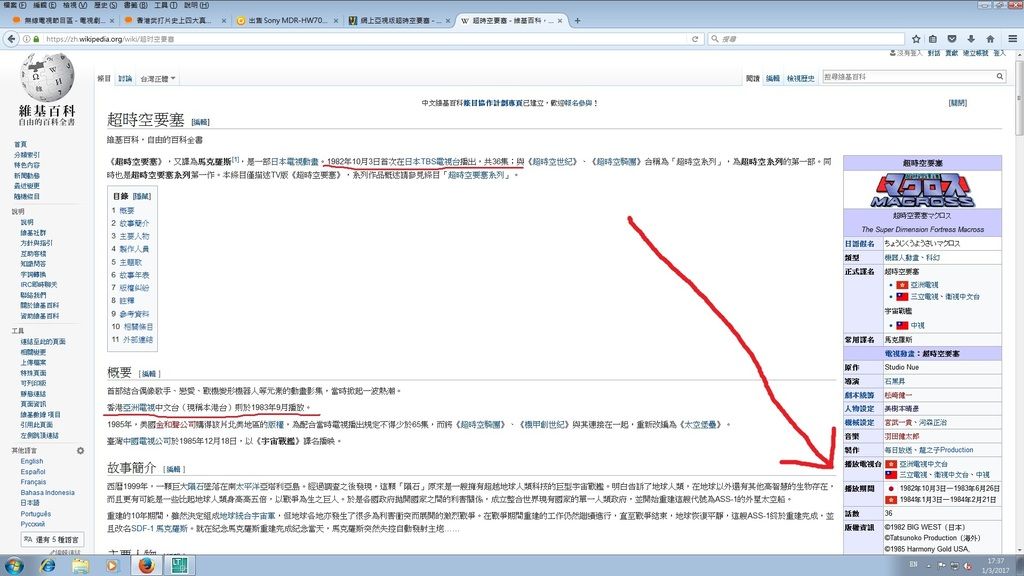Click the 建立帳號 create account link
The width and height of the screenshot is (1024, 576).
tap(975, 53)
